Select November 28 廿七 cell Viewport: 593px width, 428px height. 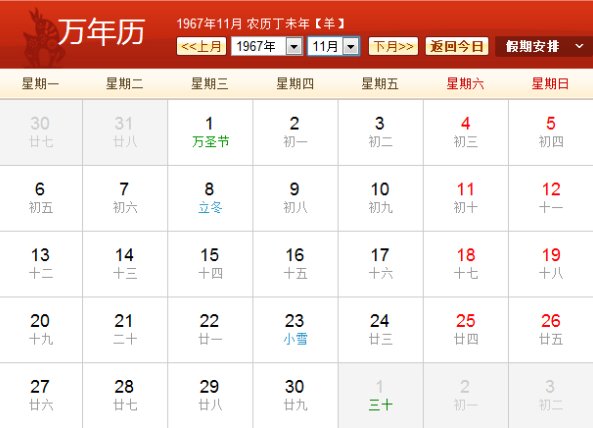(125, 395)
